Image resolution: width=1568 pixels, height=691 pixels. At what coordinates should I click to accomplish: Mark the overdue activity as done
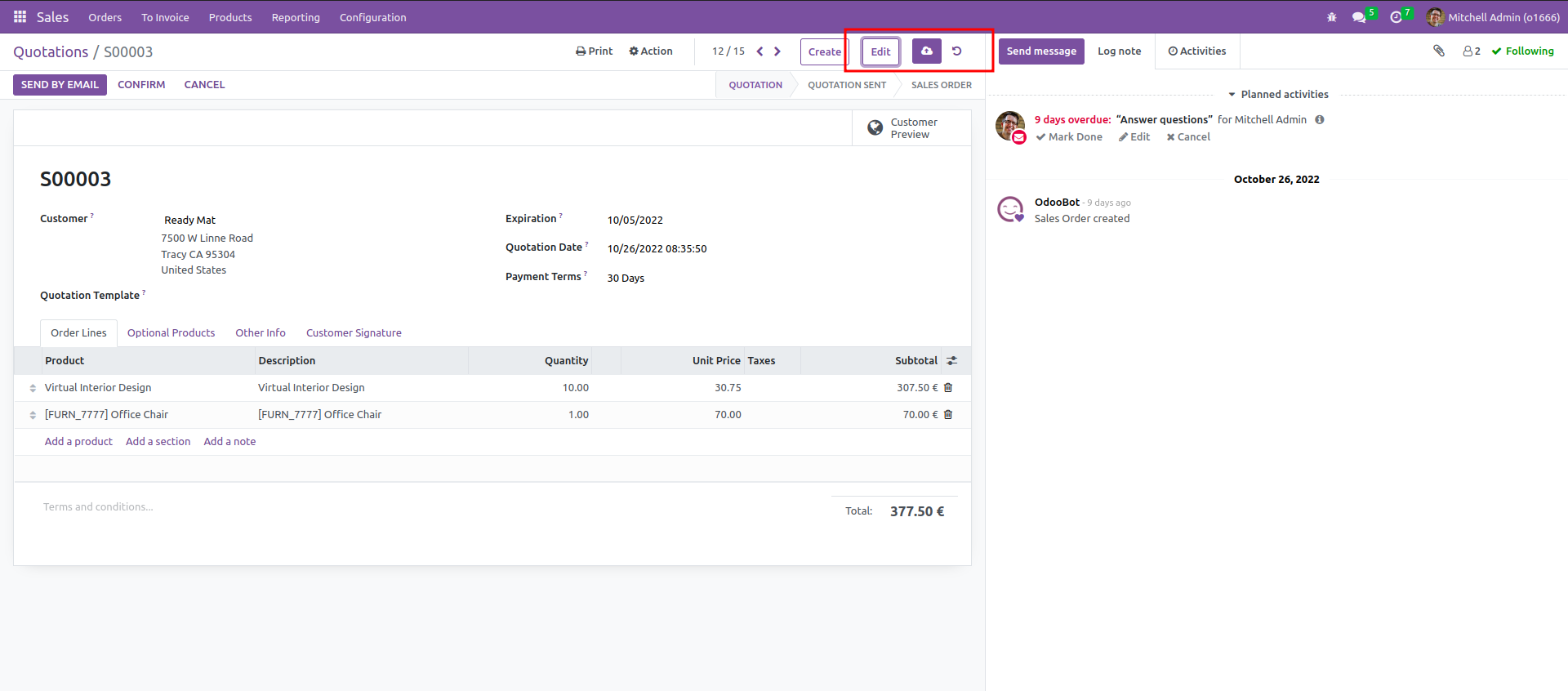click(1069, 137)
